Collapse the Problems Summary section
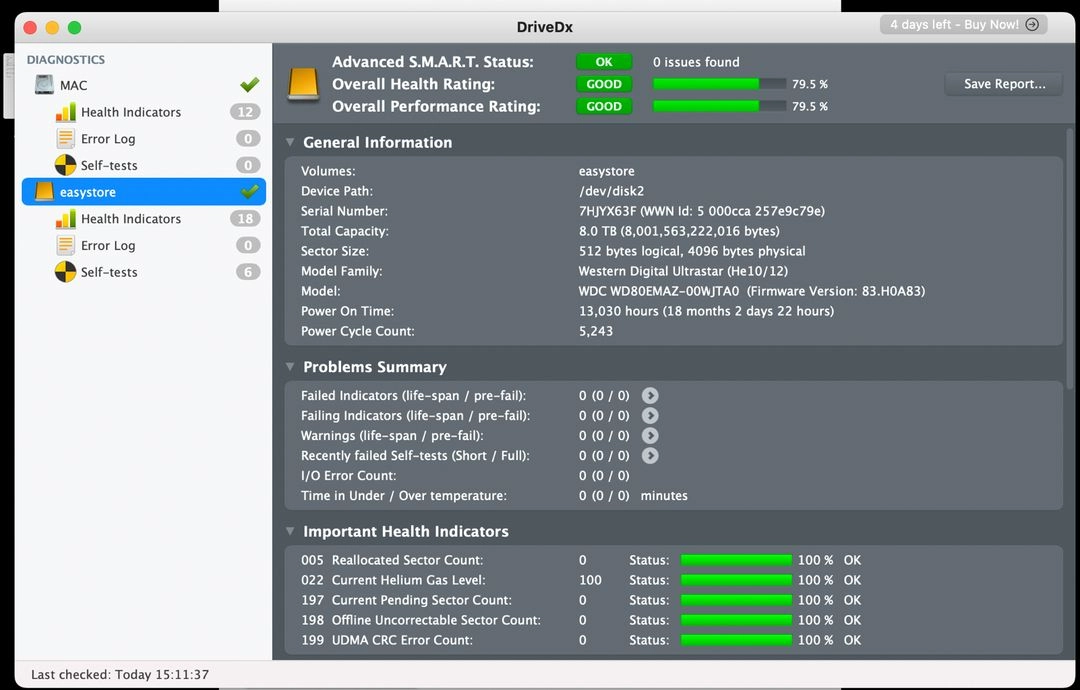The height and width of the screenshot is (690, 1080). click(x=291, y=367)
